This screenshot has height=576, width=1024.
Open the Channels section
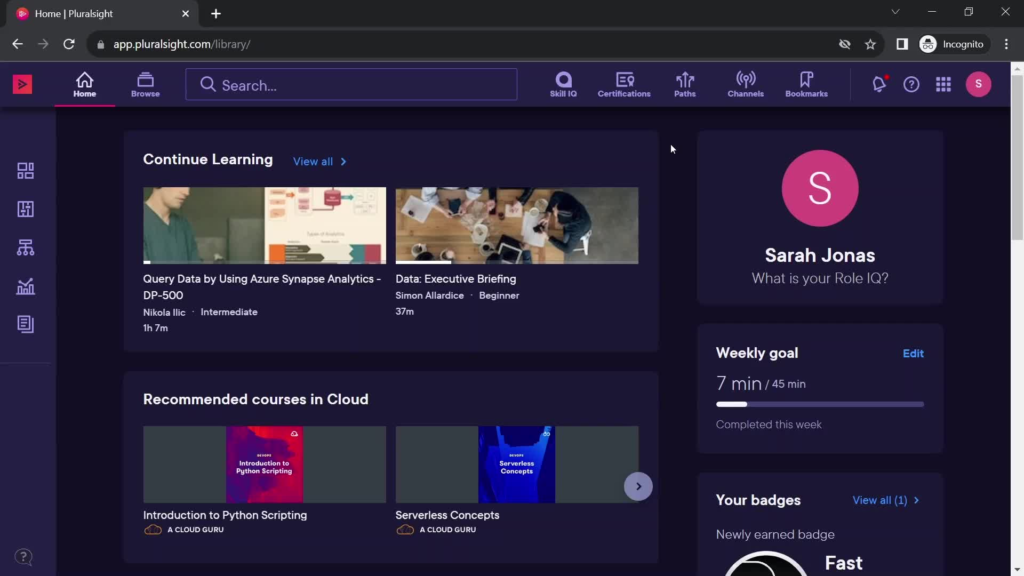click(x=745, y=84)
